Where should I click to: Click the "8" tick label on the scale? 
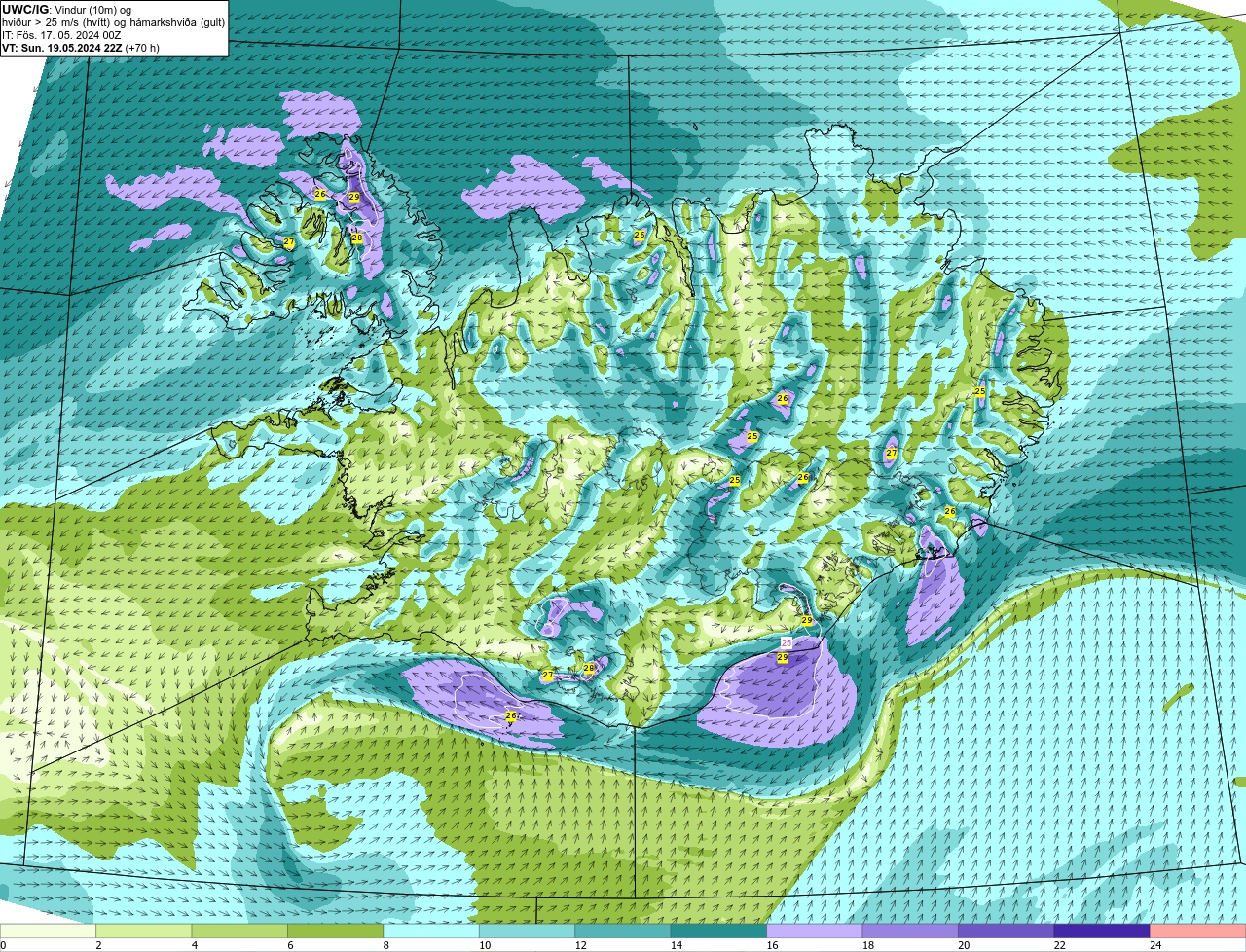tap(385, 945)
